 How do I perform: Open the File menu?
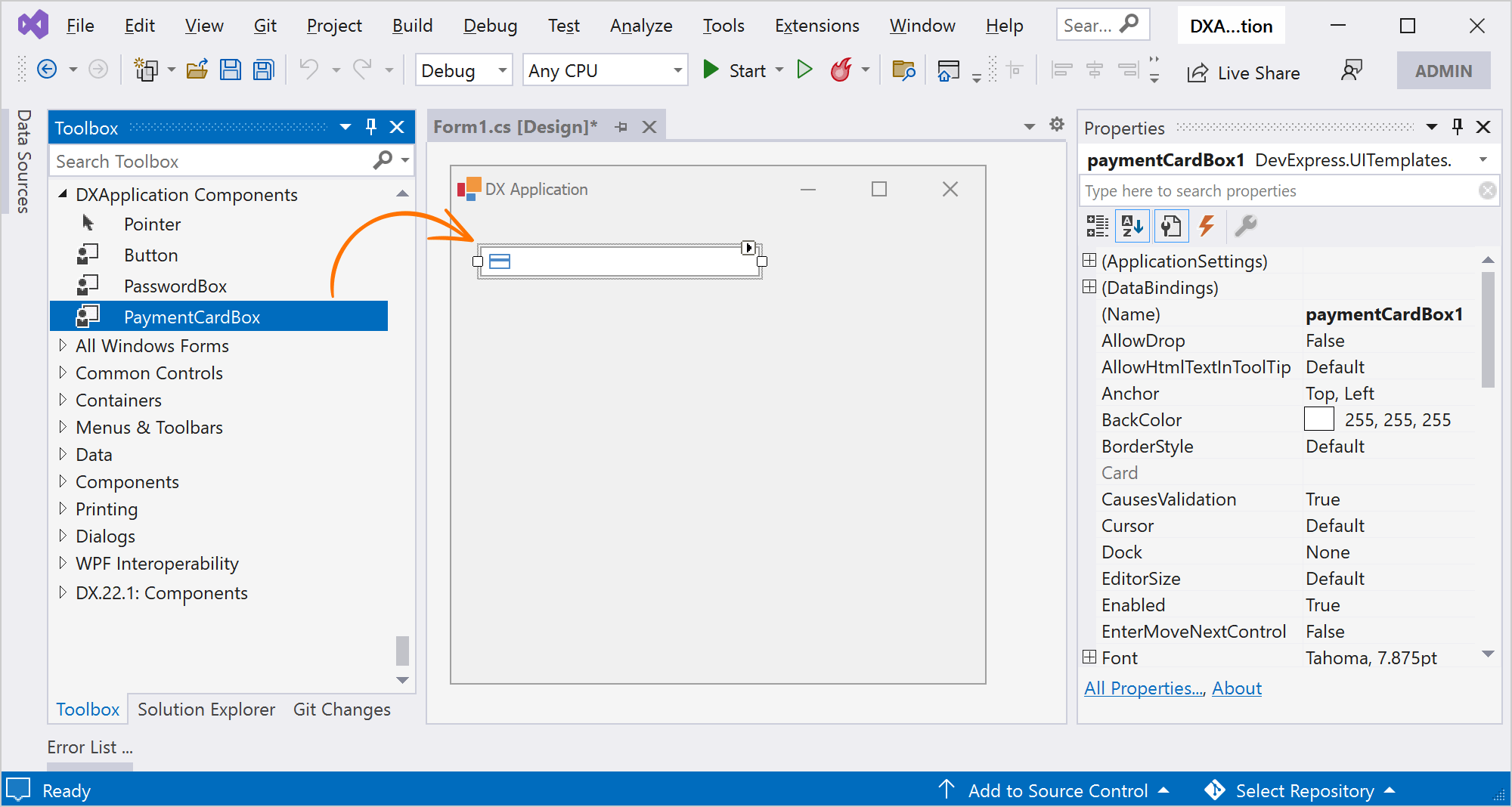80,26
